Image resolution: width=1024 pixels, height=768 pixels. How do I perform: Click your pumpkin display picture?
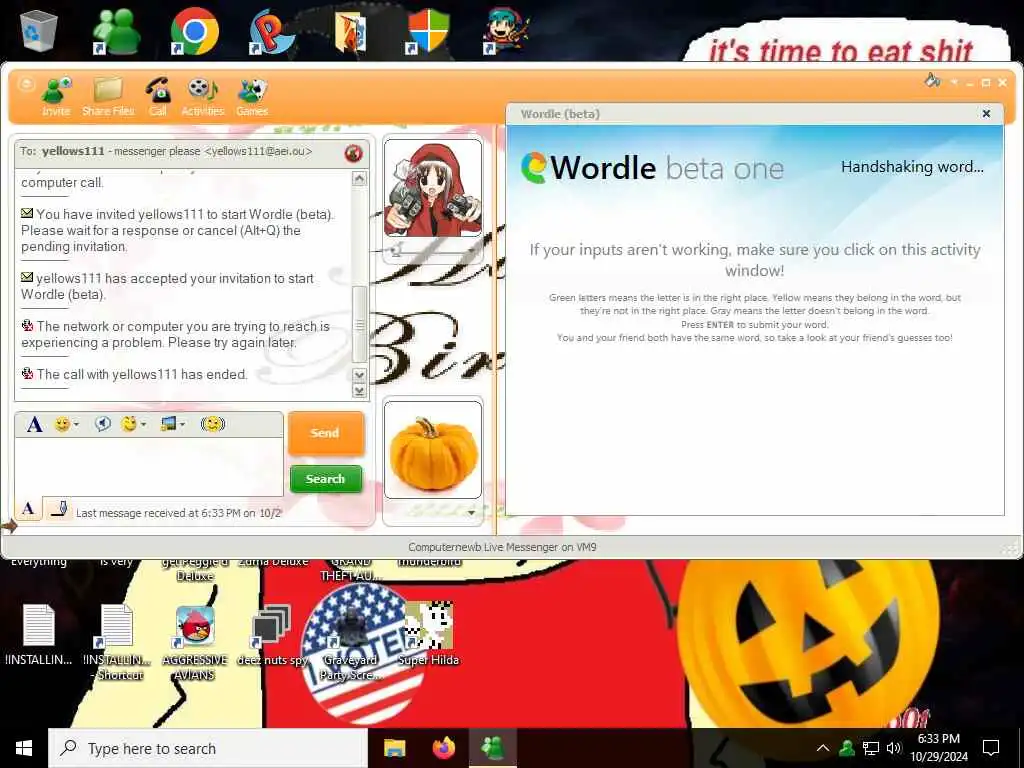[432, 450]
